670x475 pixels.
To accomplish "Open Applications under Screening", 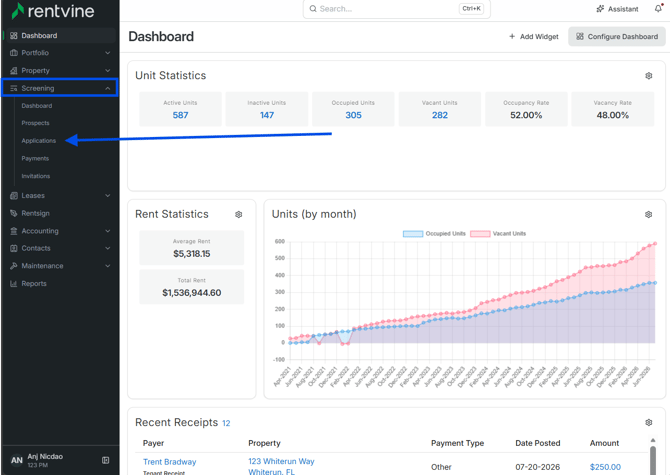I will (38, 141).
